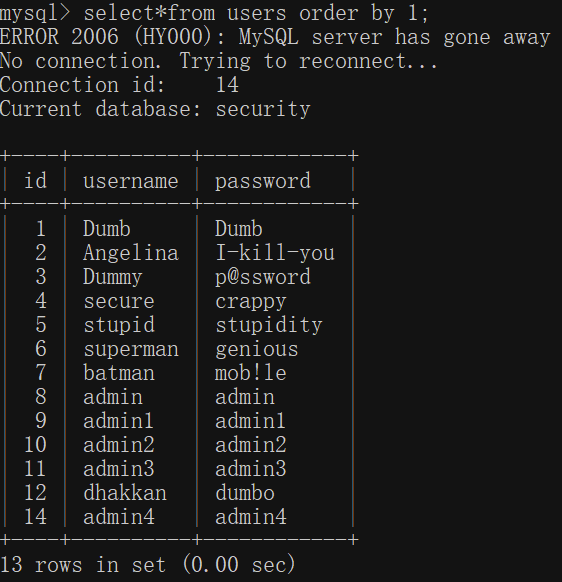Click the Connection id value 14
562x582 pixels.
tap(227, 85)
